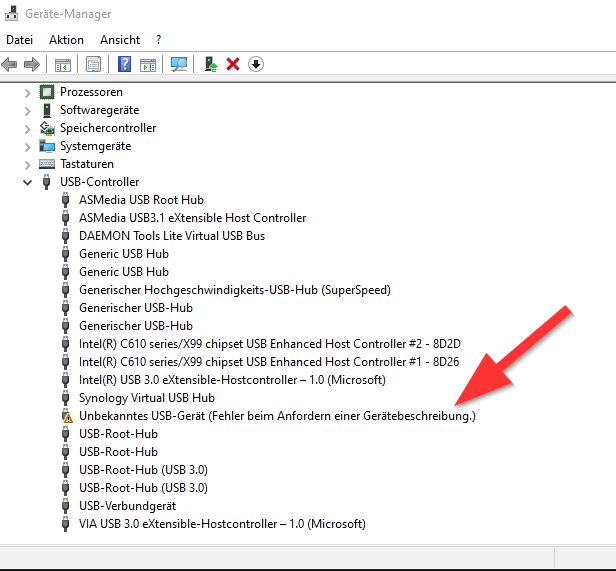Select ASMedia USB3.1 eXtensible Host Controller
Screen dimensions: 616x571
coord(192,218)
